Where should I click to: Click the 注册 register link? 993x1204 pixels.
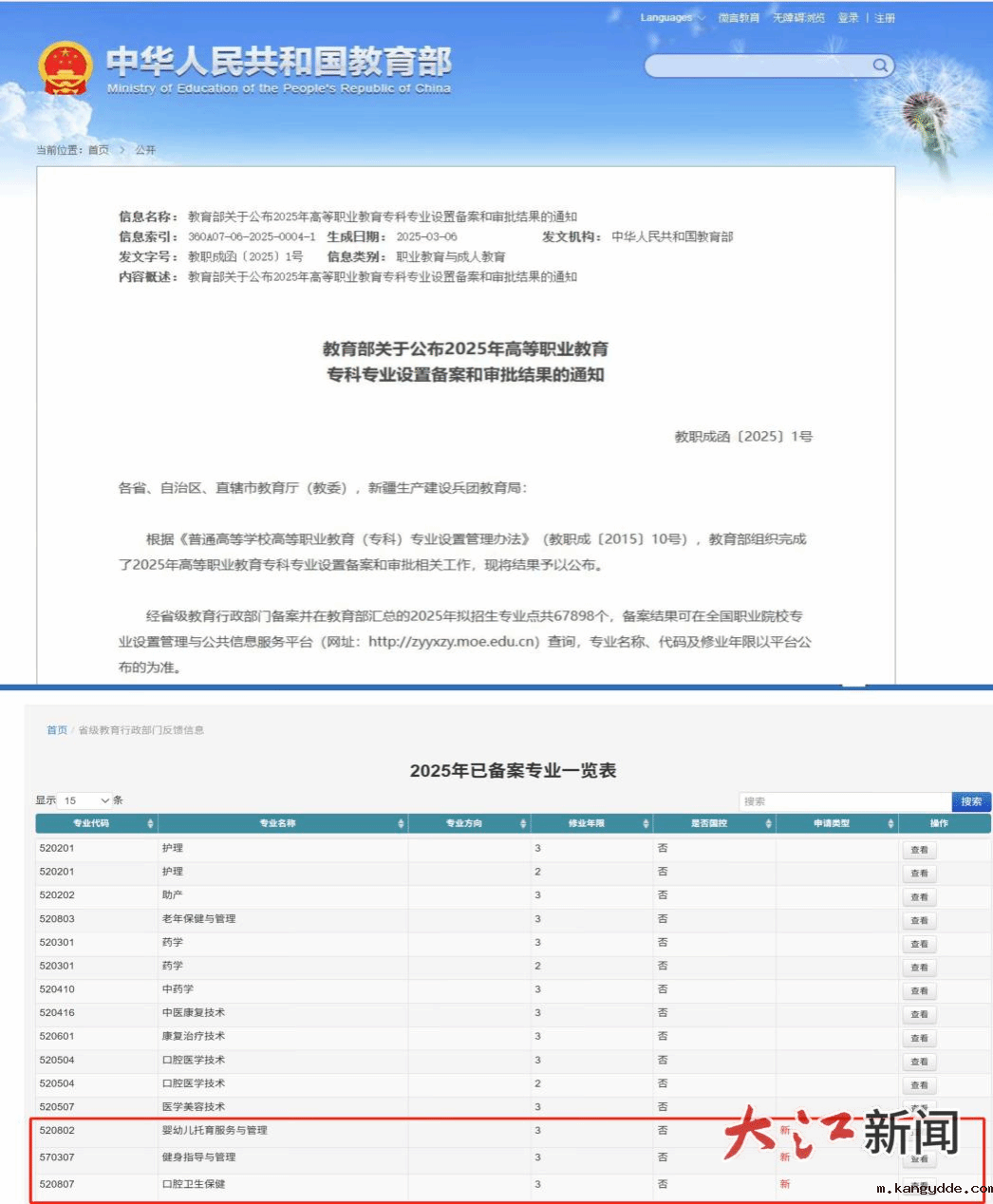[884, 18]
